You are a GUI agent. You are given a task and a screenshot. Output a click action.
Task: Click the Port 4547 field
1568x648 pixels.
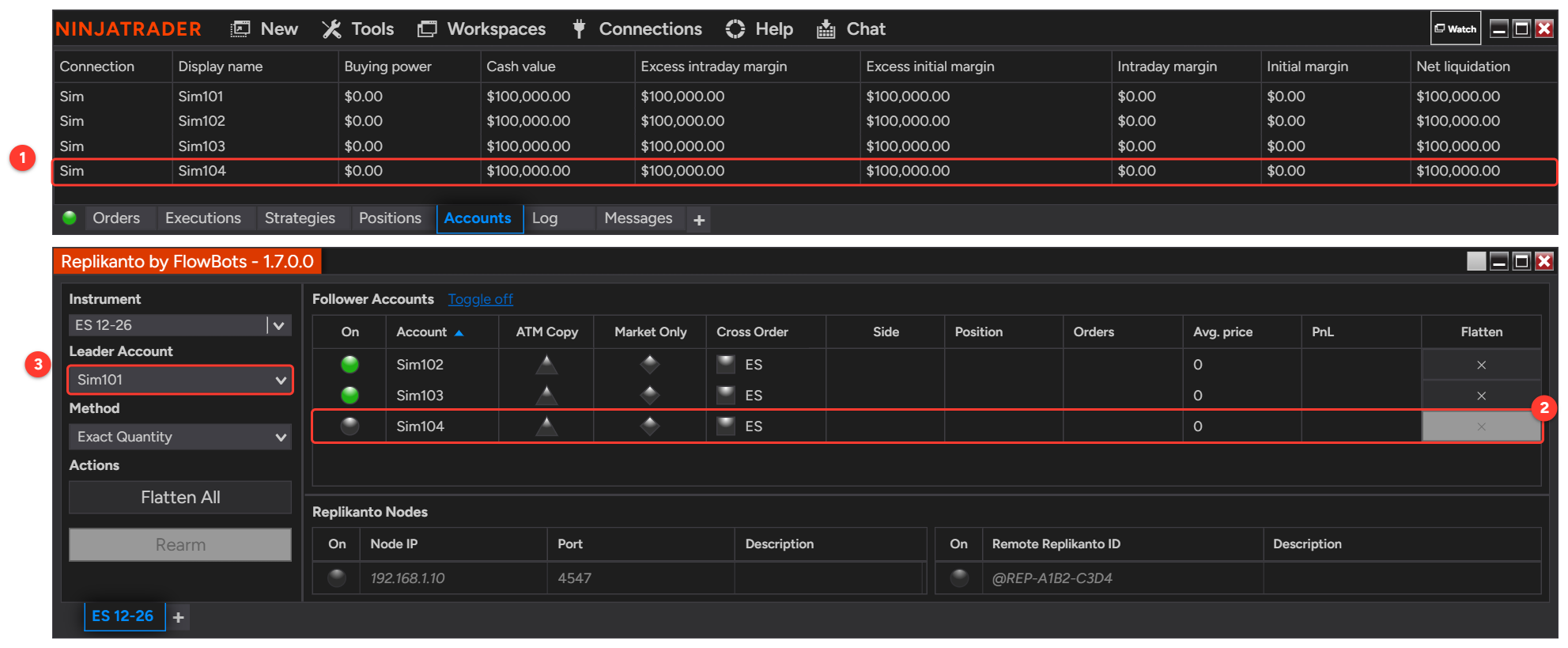tap(640, 578)
